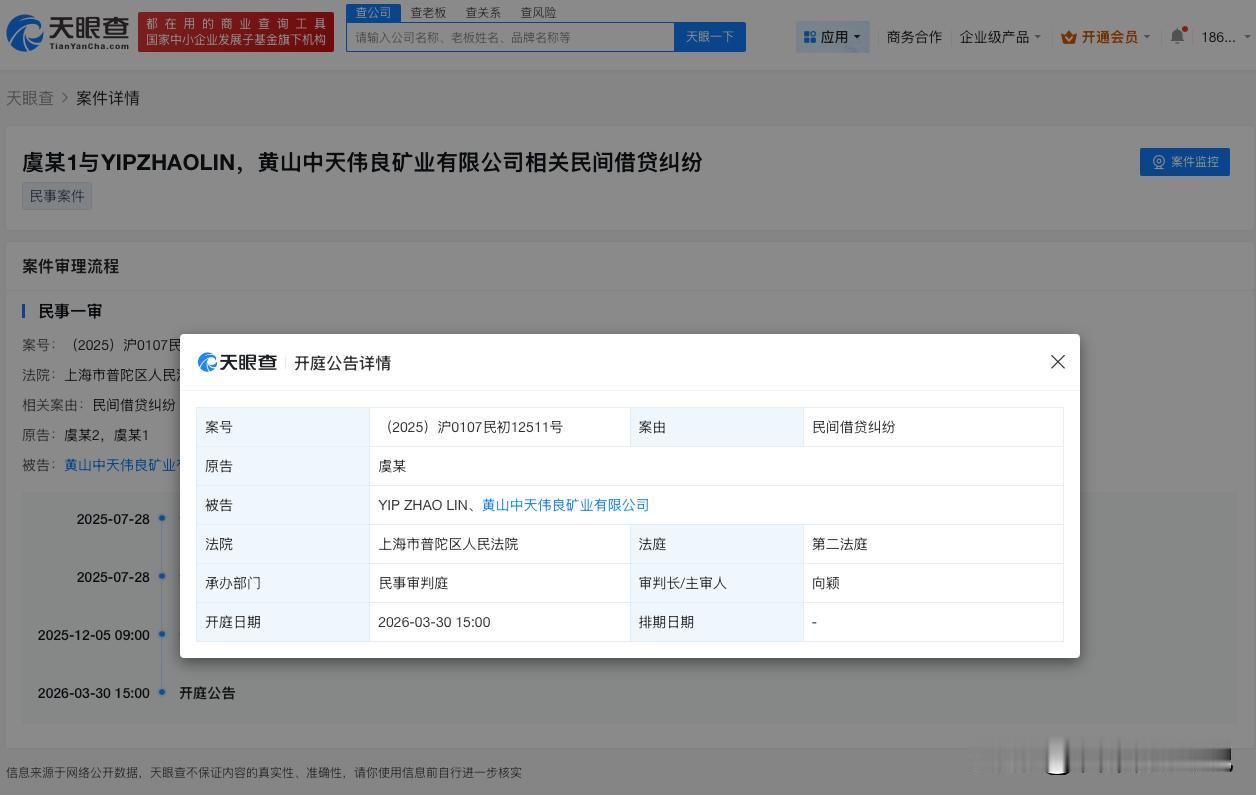The height and width of the screenshot is (795, 1256).
Task: Open the 开通会员 membership dropdown
Action: (1106, 36)
